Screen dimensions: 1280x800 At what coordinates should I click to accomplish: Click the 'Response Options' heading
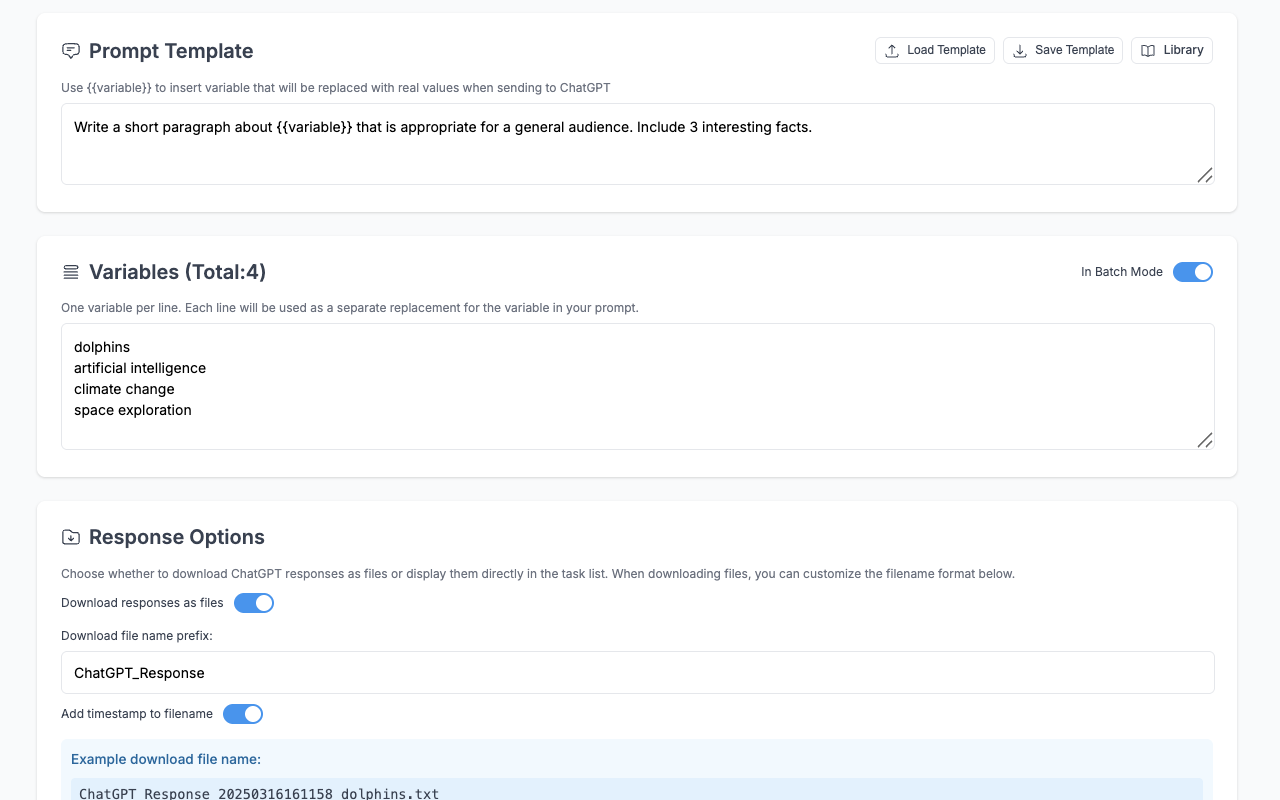177,537
